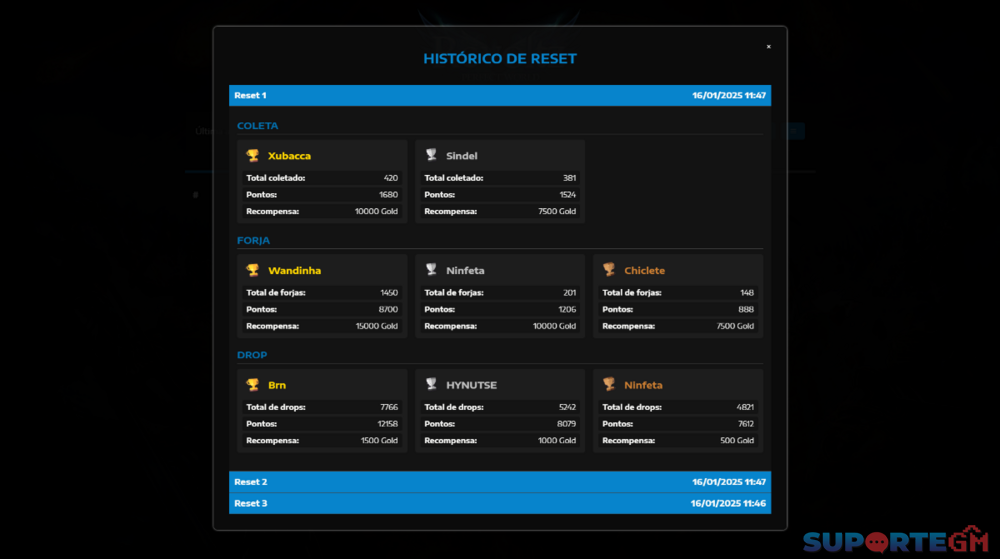This screenshot has height=559, width=1000.
Task: Click the gold trophy beside Xubacca
Action: point(253,156)
